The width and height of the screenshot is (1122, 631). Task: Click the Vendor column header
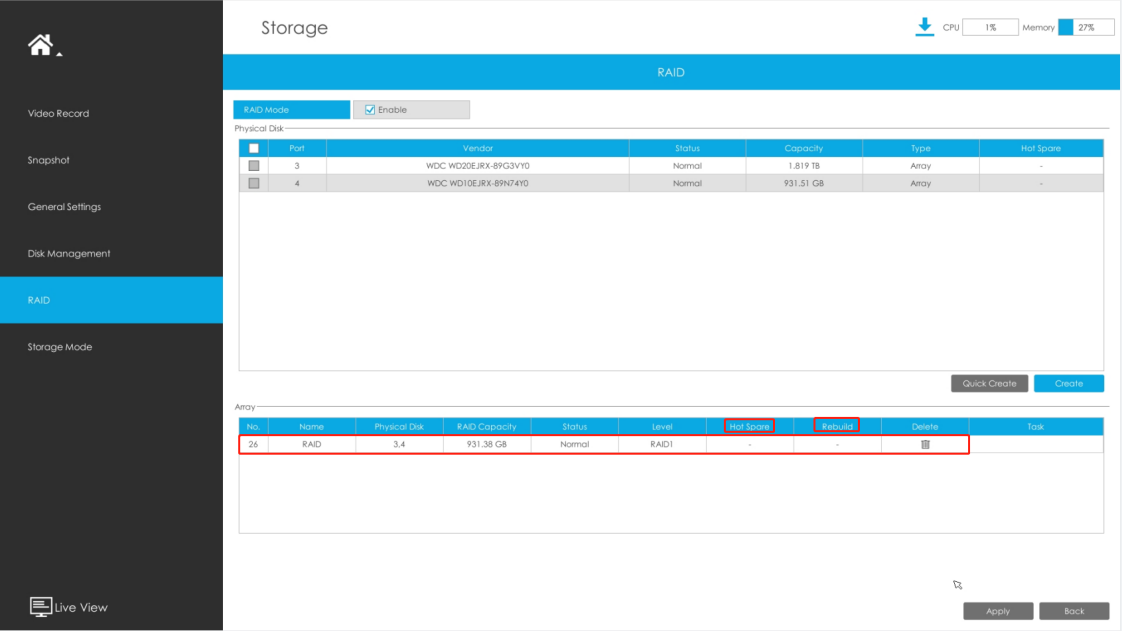point(477,148)
